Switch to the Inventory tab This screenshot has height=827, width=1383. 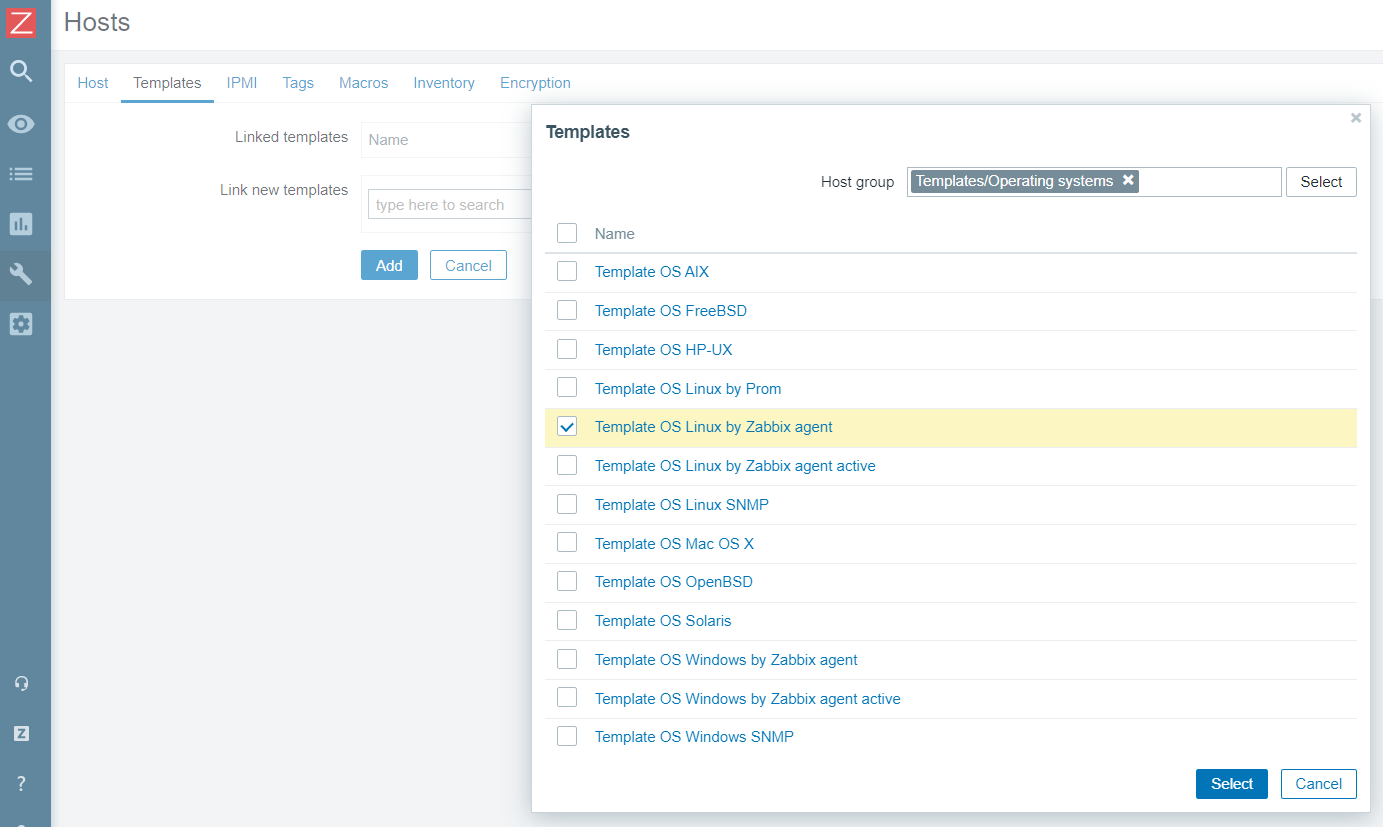[x=444, y=83]
